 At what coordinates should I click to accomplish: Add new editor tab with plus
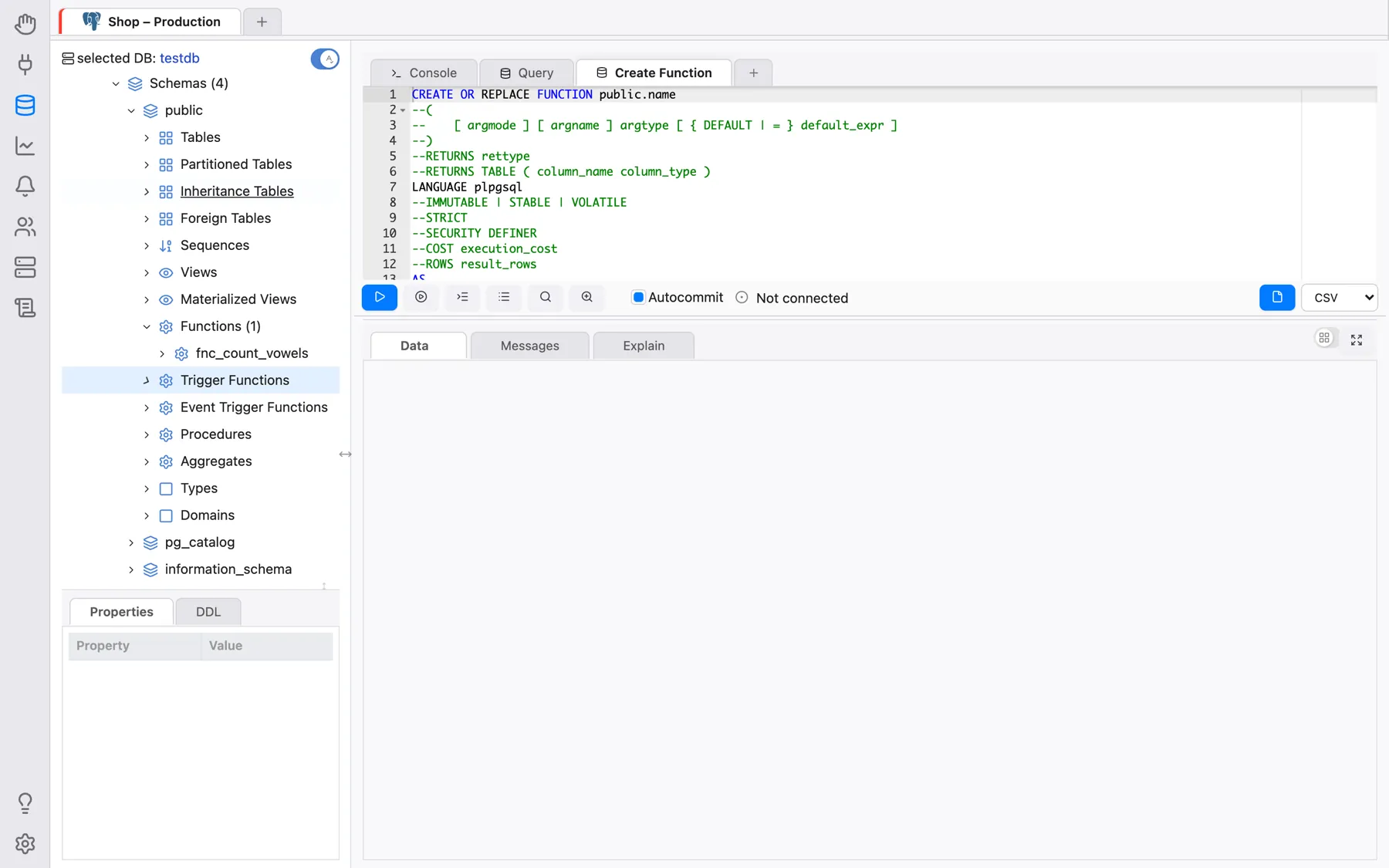pos(754,73)
